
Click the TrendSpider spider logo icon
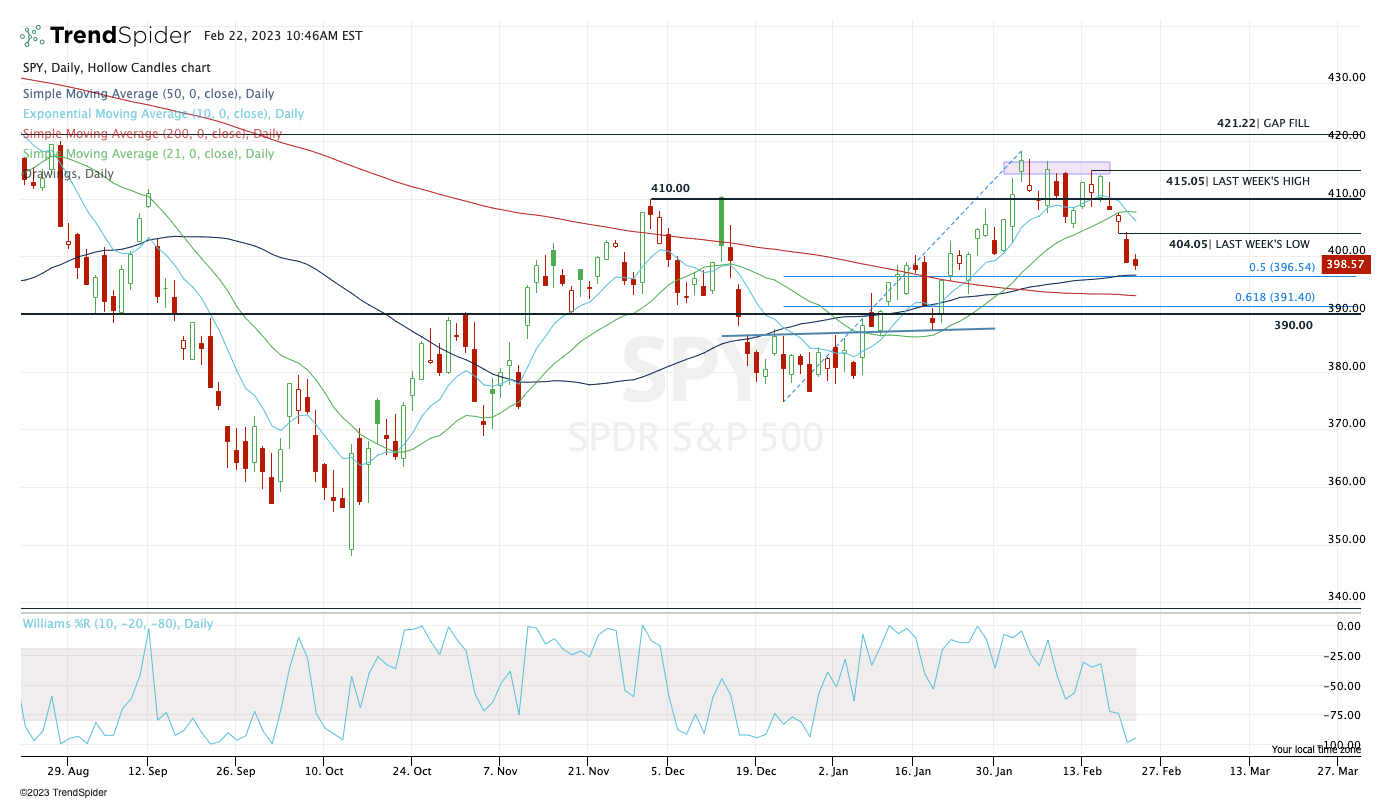(x=33, y=36)
